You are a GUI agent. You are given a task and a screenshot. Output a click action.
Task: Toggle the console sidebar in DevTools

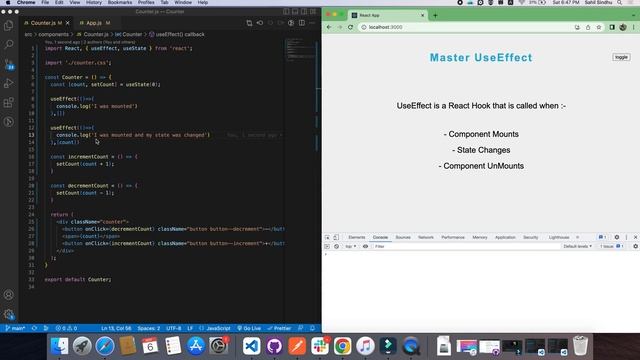click(x=327, y=247)
